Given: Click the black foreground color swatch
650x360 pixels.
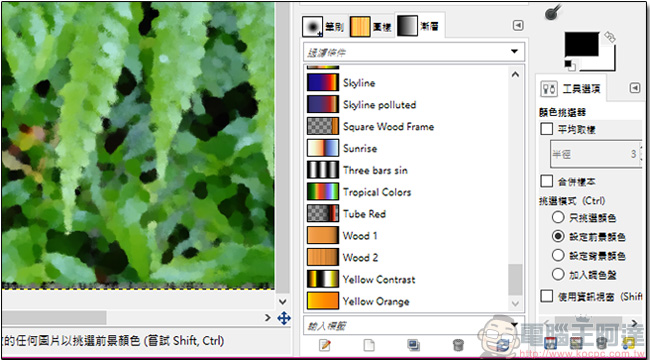Looking at the screenshot, I should 582,44.
